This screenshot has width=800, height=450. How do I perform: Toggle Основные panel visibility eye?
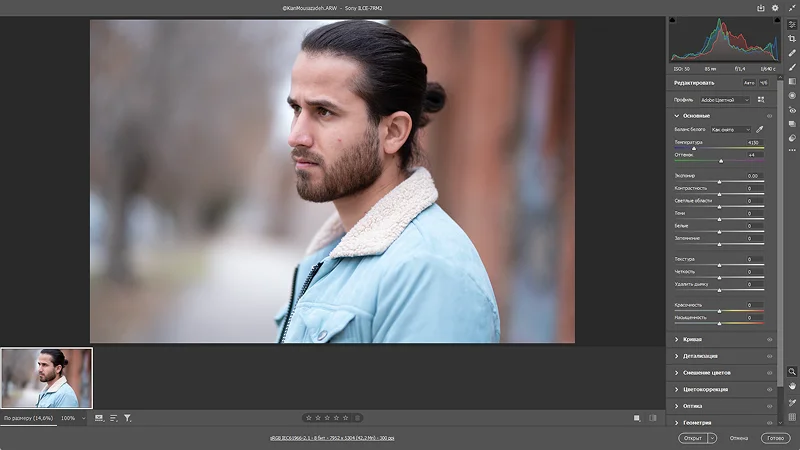[769, 115]
